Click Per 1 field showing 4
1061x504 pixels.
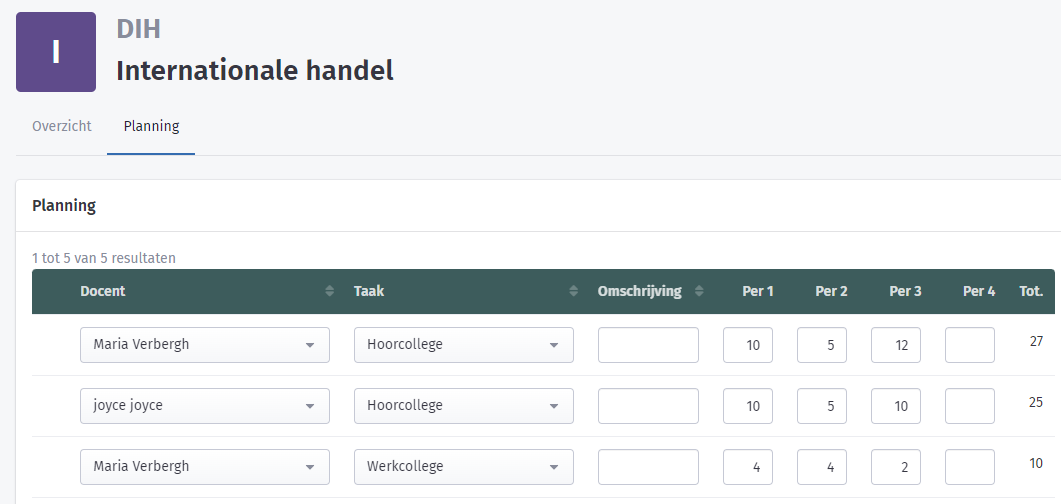tap(748, 467)
